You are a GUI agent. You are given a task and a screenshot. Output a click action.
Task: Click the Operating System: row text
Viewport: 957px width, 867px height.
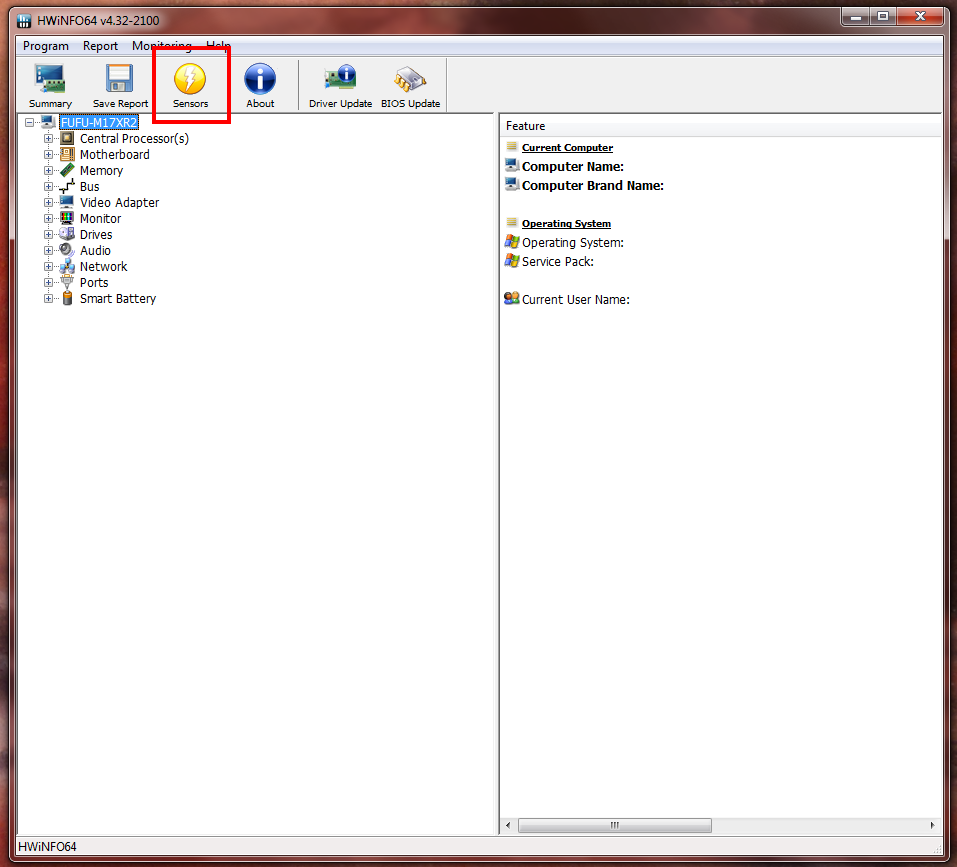[572, 242]
